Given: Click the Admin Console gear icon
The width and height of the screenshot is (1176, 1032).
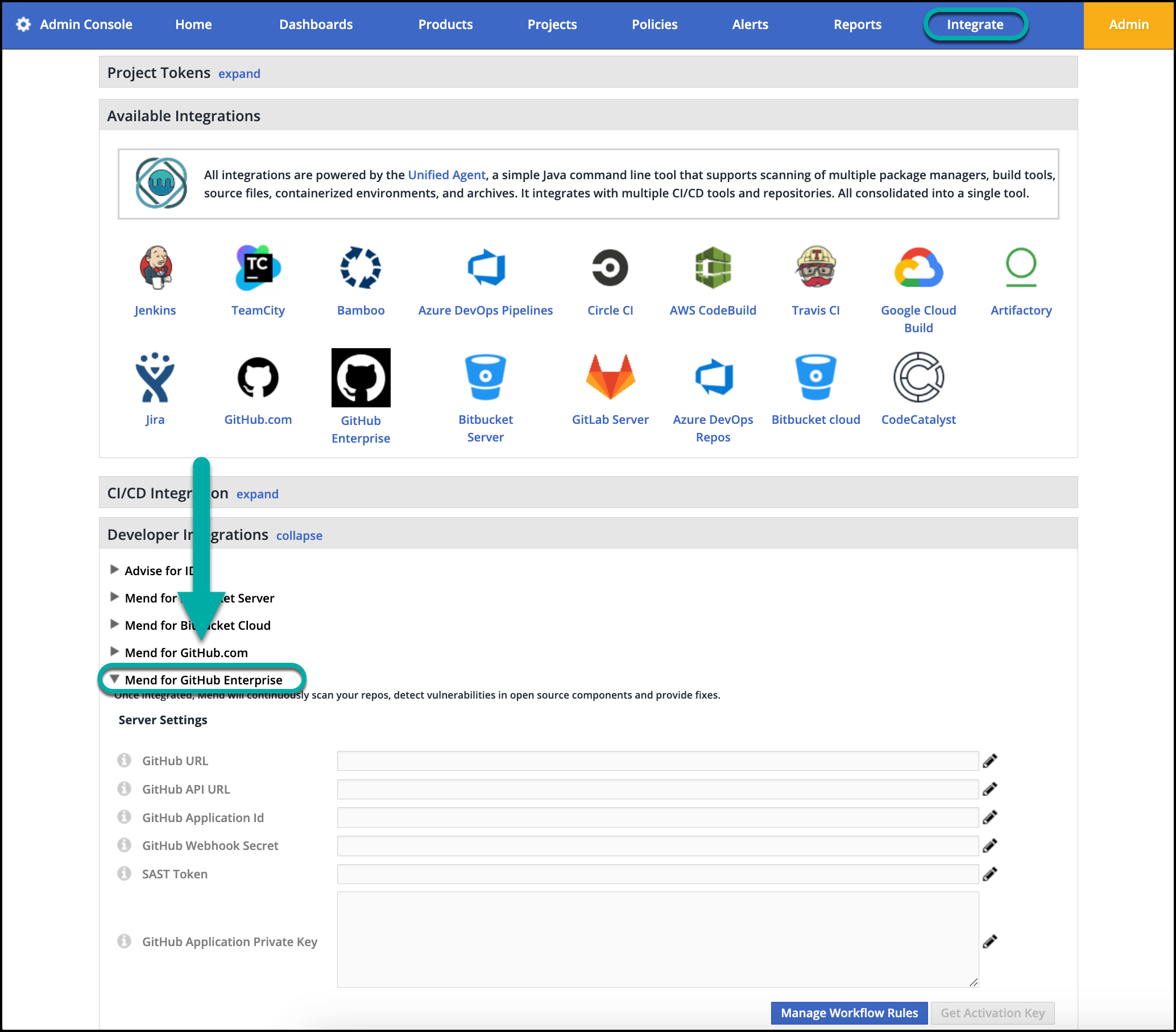Looking at the screenshot, I should pyautogui.click(x=23, y=24).
